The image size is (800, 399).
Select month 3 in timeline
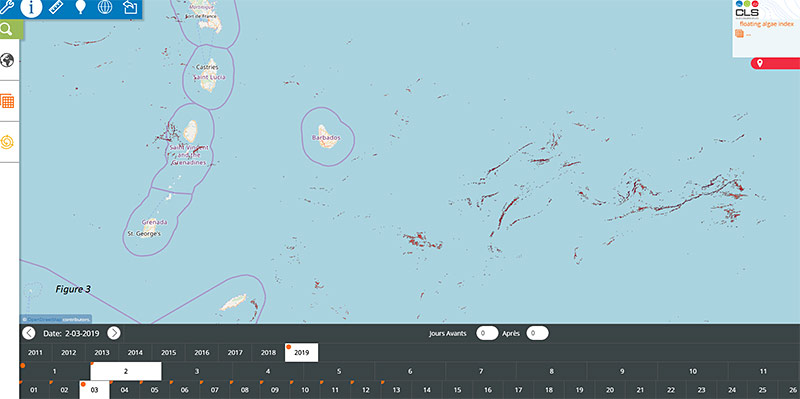[197, 371]
